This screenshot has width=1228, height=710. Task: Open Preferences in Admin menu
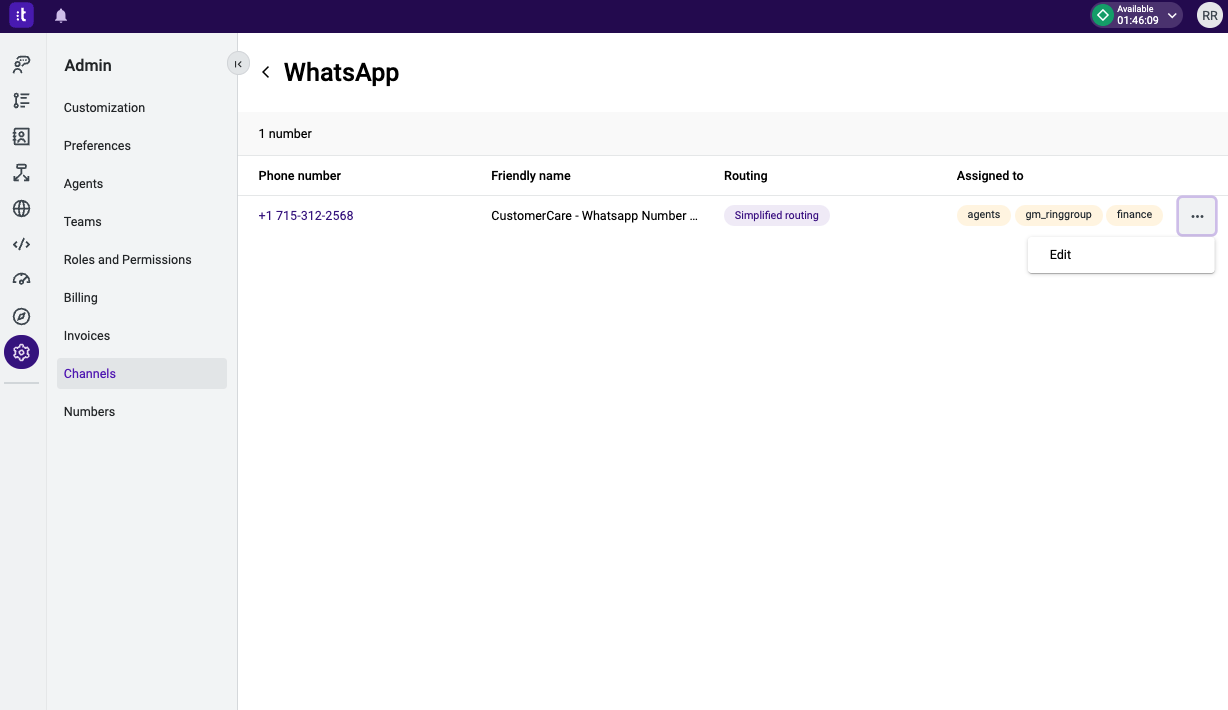(x=97, y=146)
